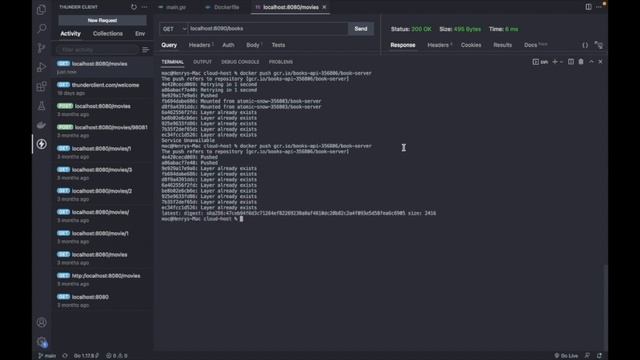
Task: Add a new terminal with plus icon
Action: (555, 62)
